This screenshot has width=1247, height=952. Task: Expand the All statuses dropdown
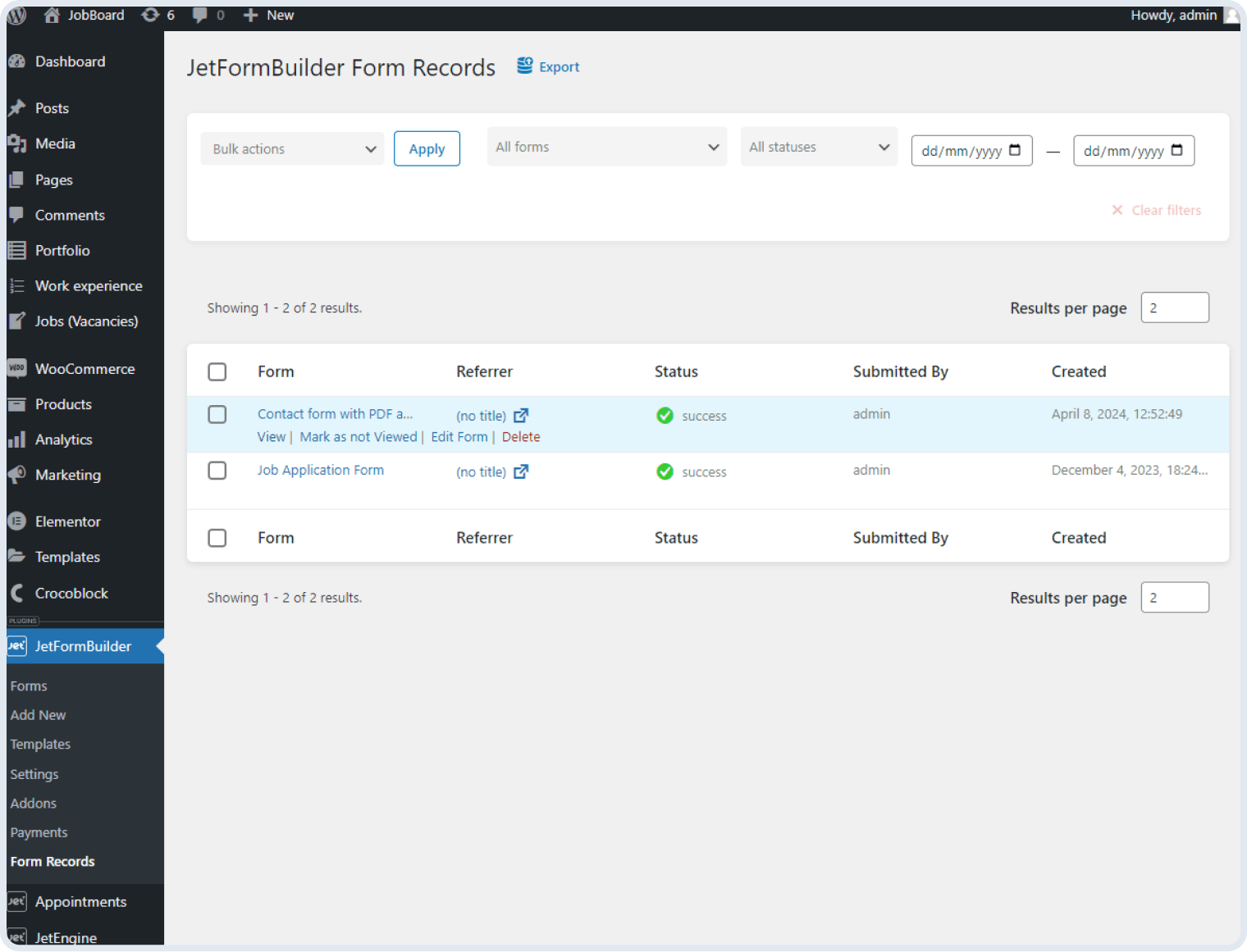pos(818,146)
